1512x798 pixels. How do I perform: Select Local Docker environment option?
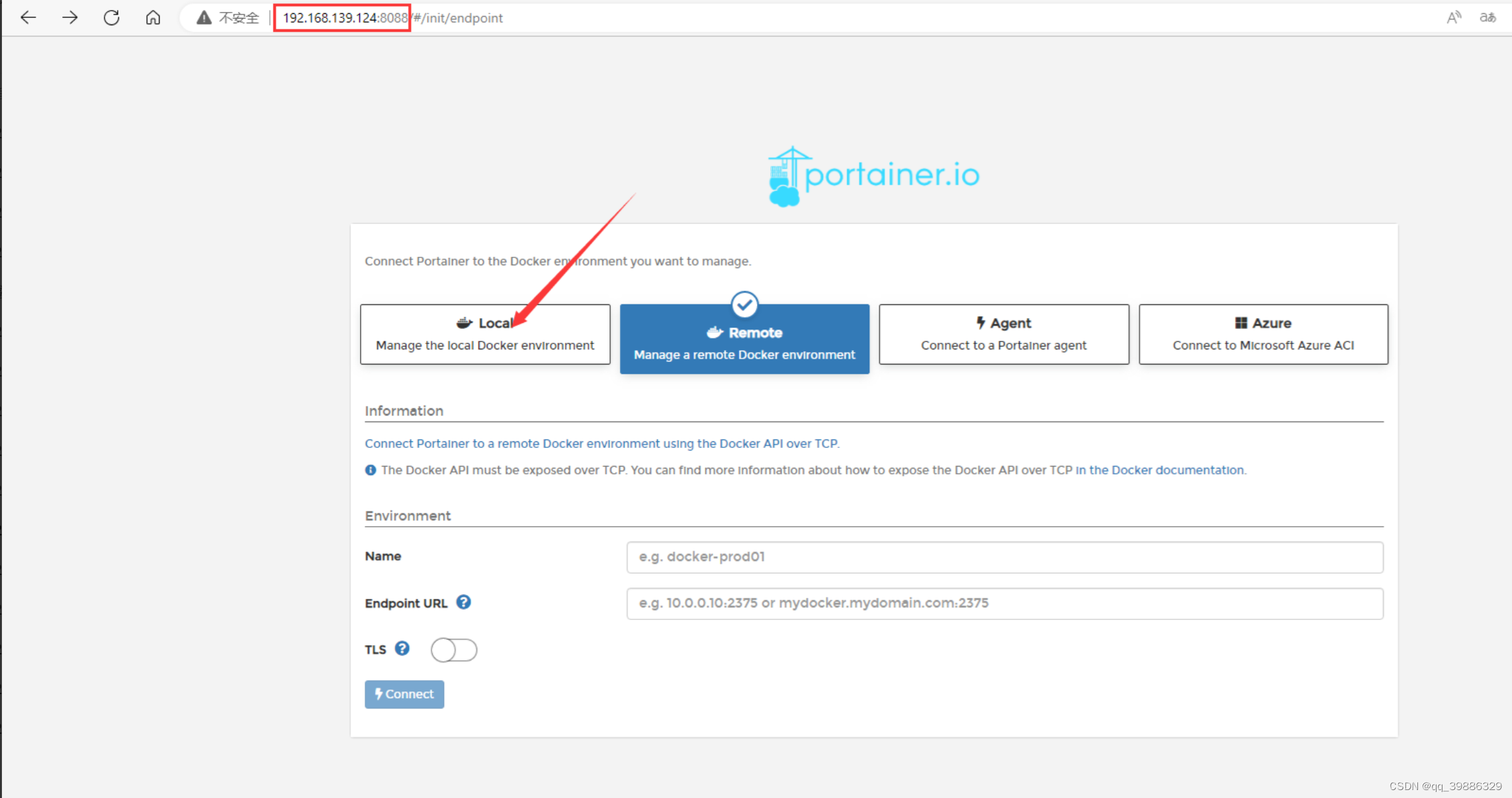[485, 334]
